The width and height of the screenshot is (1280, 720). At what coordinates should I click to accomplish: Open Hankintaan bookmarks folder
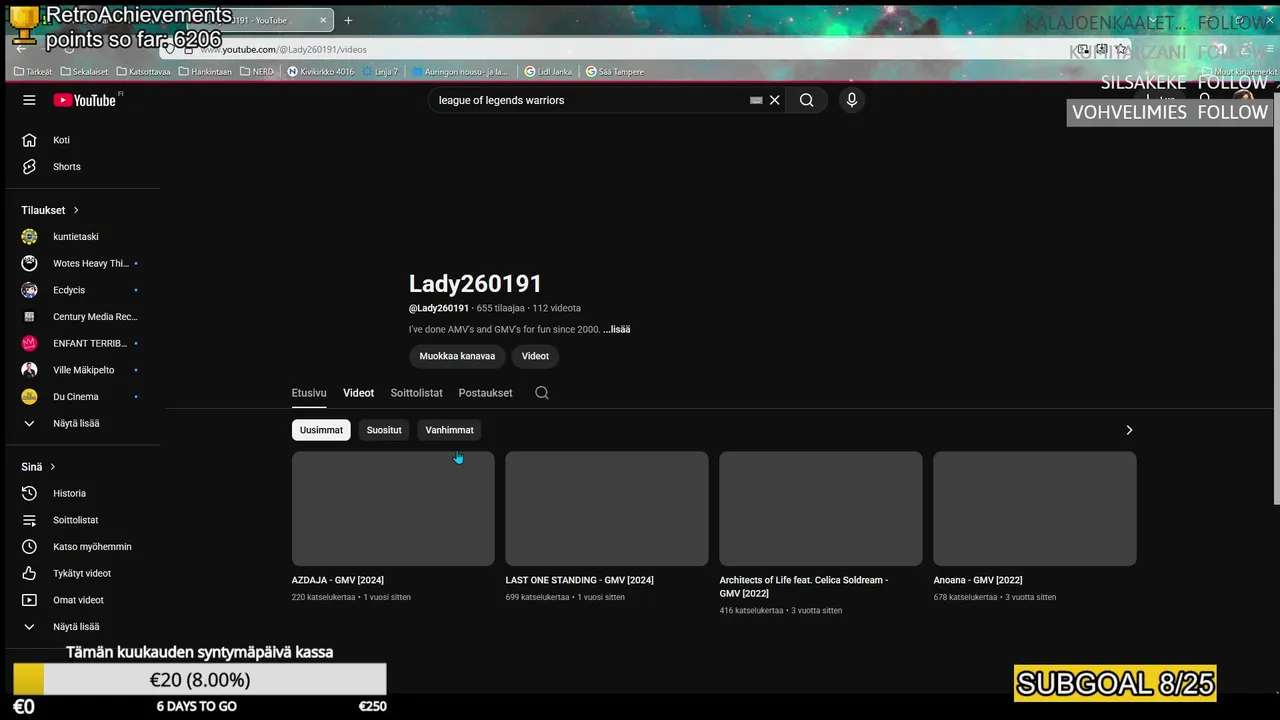pos(205,72)
